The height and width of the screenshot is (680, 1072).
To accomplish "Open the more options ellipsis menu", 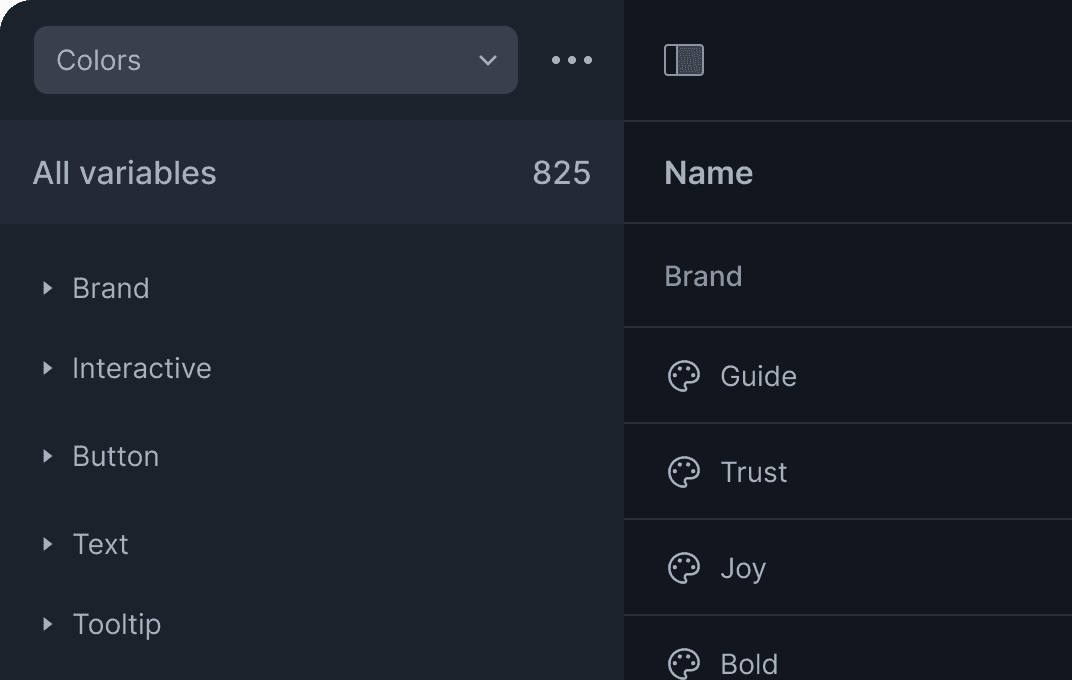I will (x=571, y=60).
